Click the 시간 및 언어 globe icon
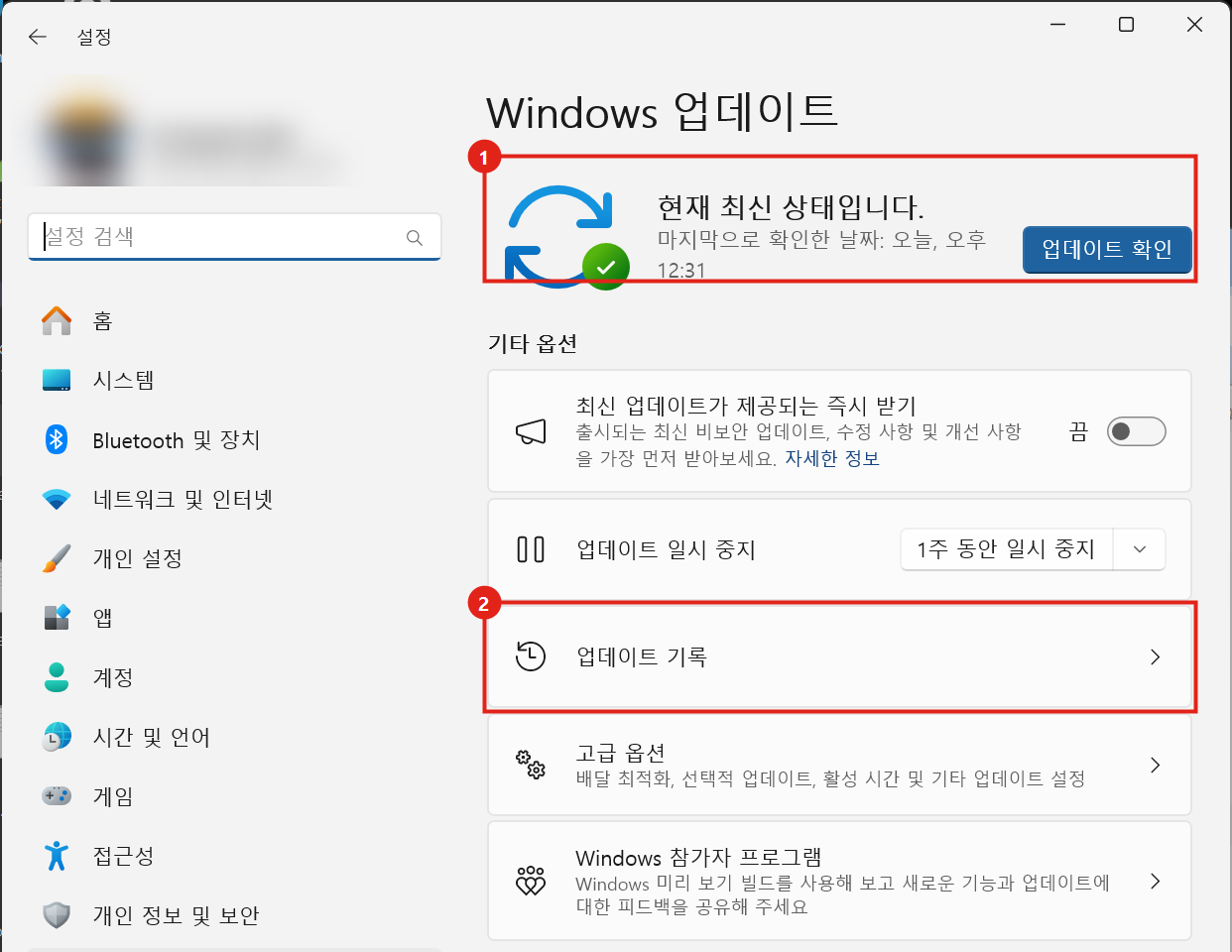Screen dimensions: 1232x952 (x=57, y=737)
